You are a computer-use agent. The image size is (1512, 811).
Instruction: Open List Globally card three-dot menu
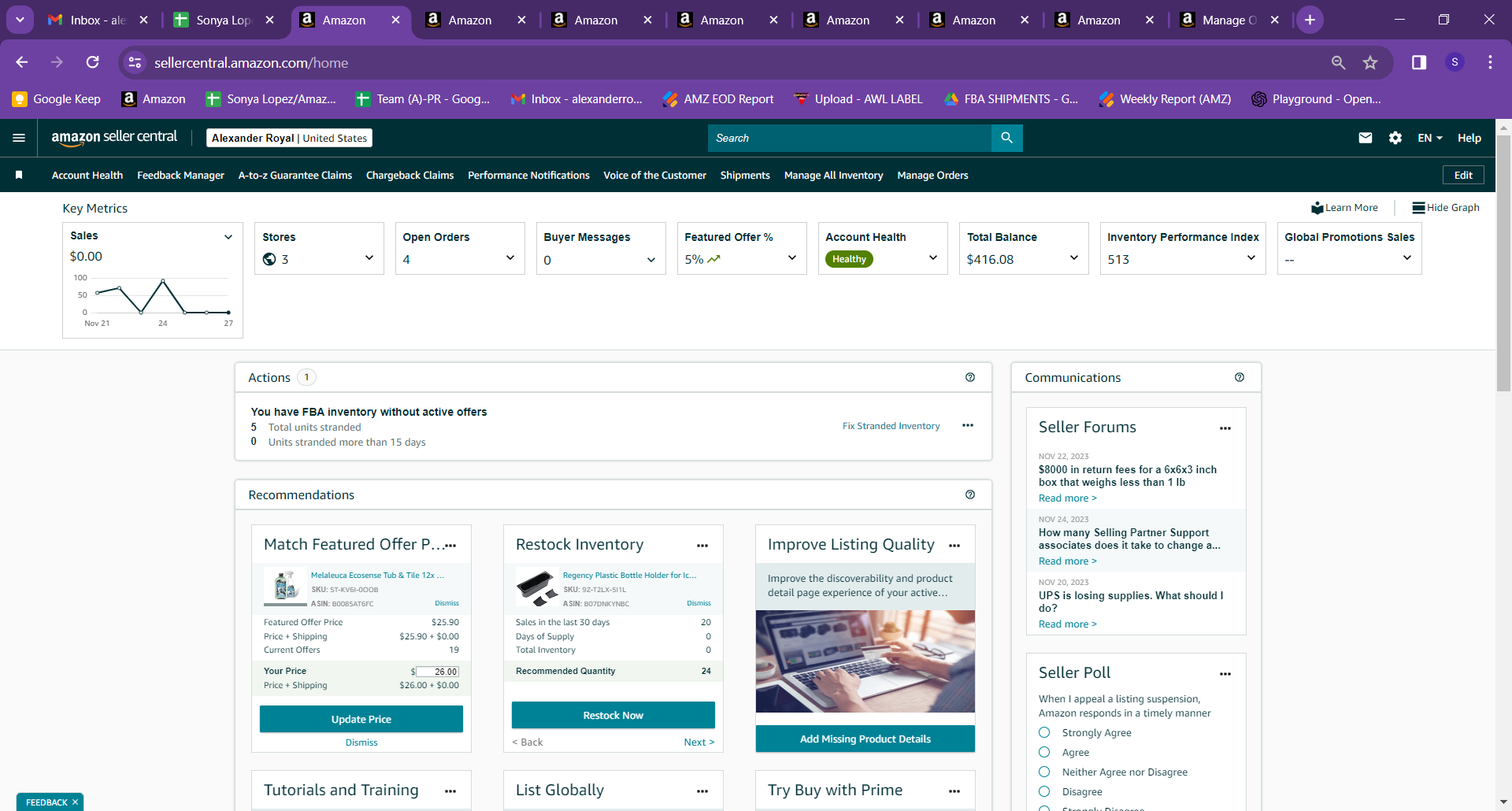tap(702, 791)
